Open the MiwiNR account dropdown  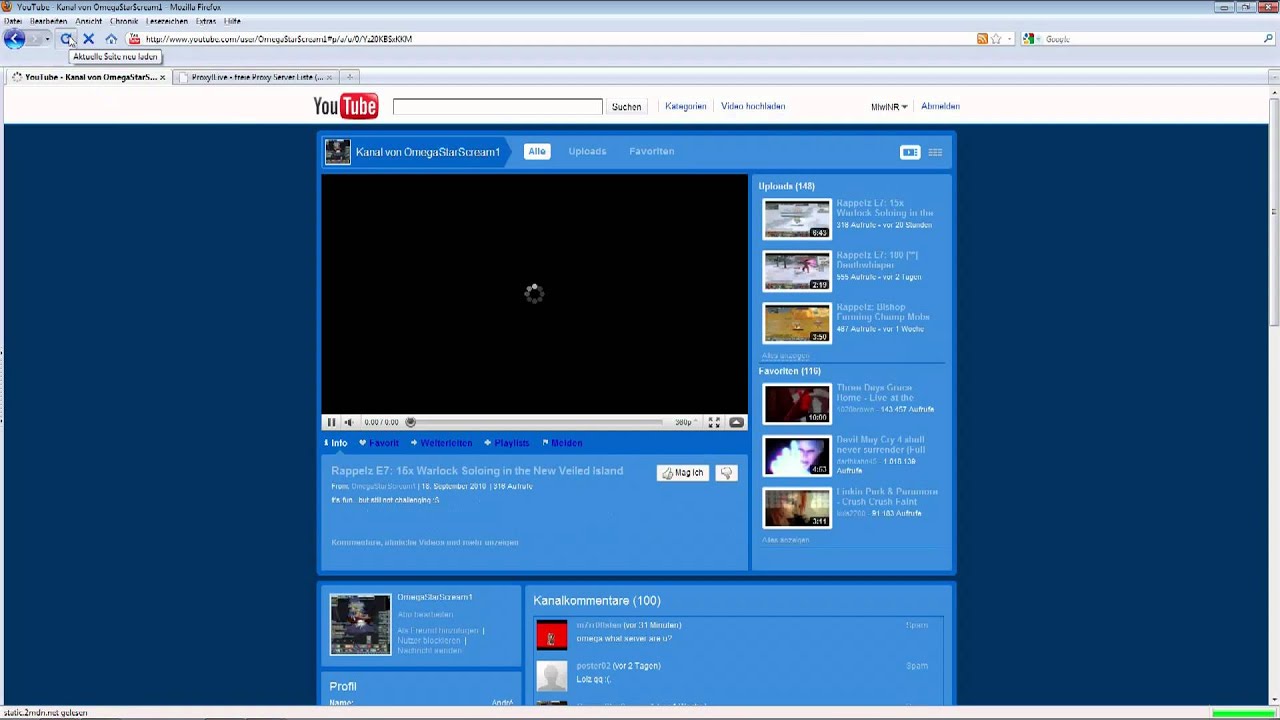click(x=889, y=107)
